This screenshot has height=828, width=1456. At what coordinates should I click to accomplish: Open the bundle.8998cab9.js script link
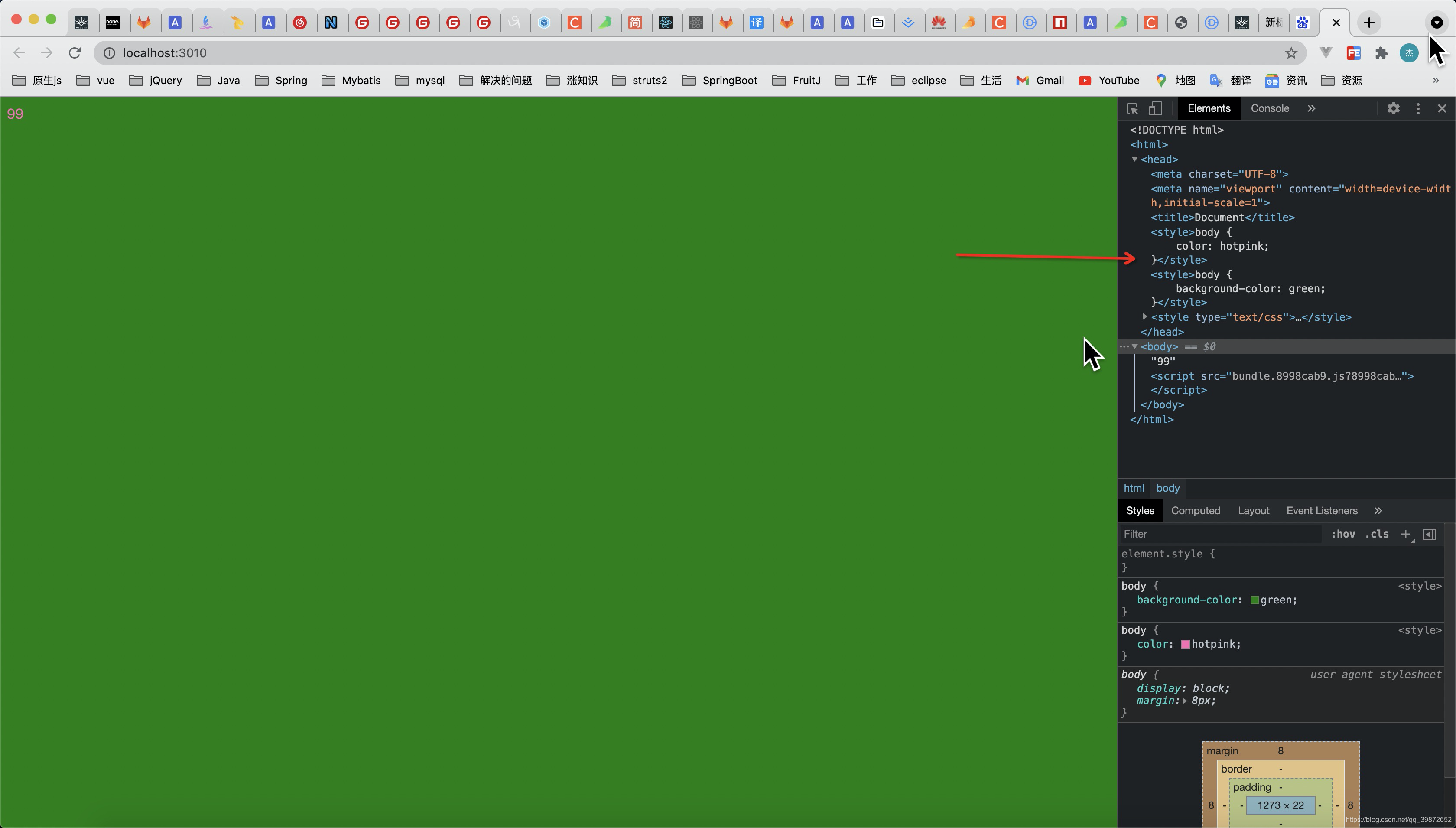point(1316,376)
